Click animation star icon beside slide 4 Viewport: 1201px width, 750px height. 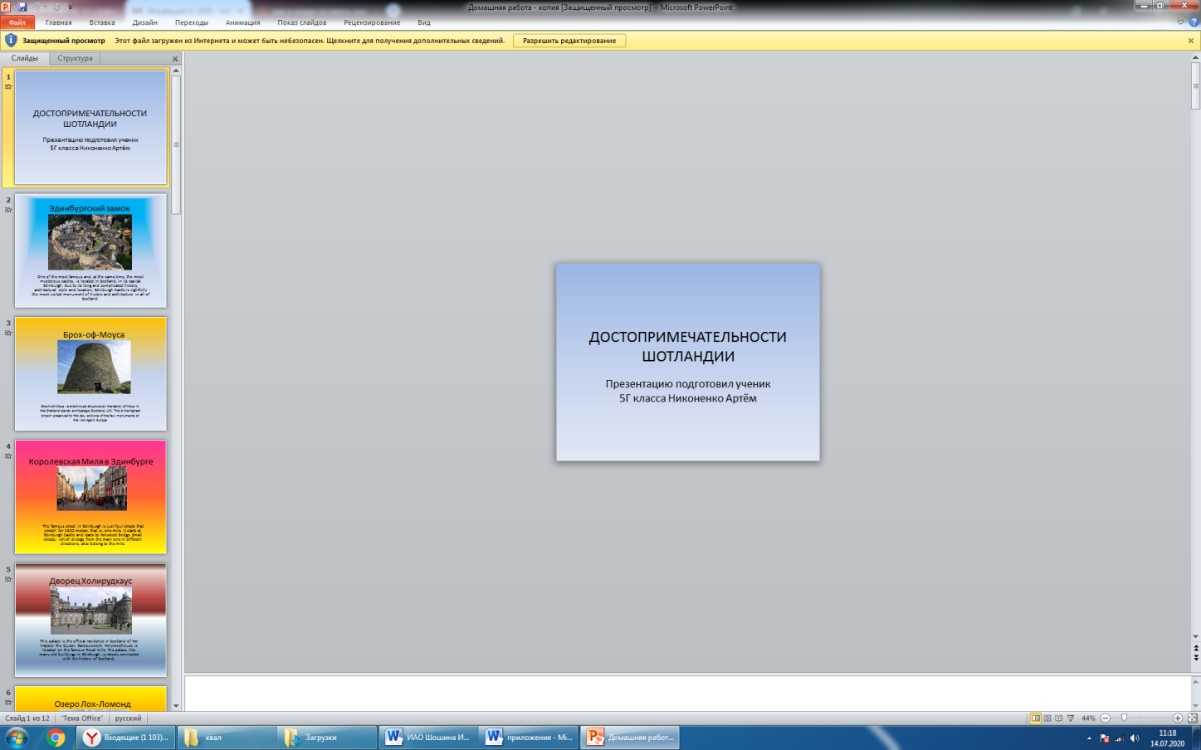(8, 456)
